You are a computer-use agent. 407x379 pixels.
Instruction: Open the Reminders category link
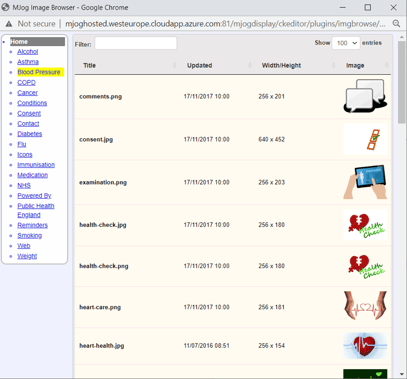pos(32,225)
